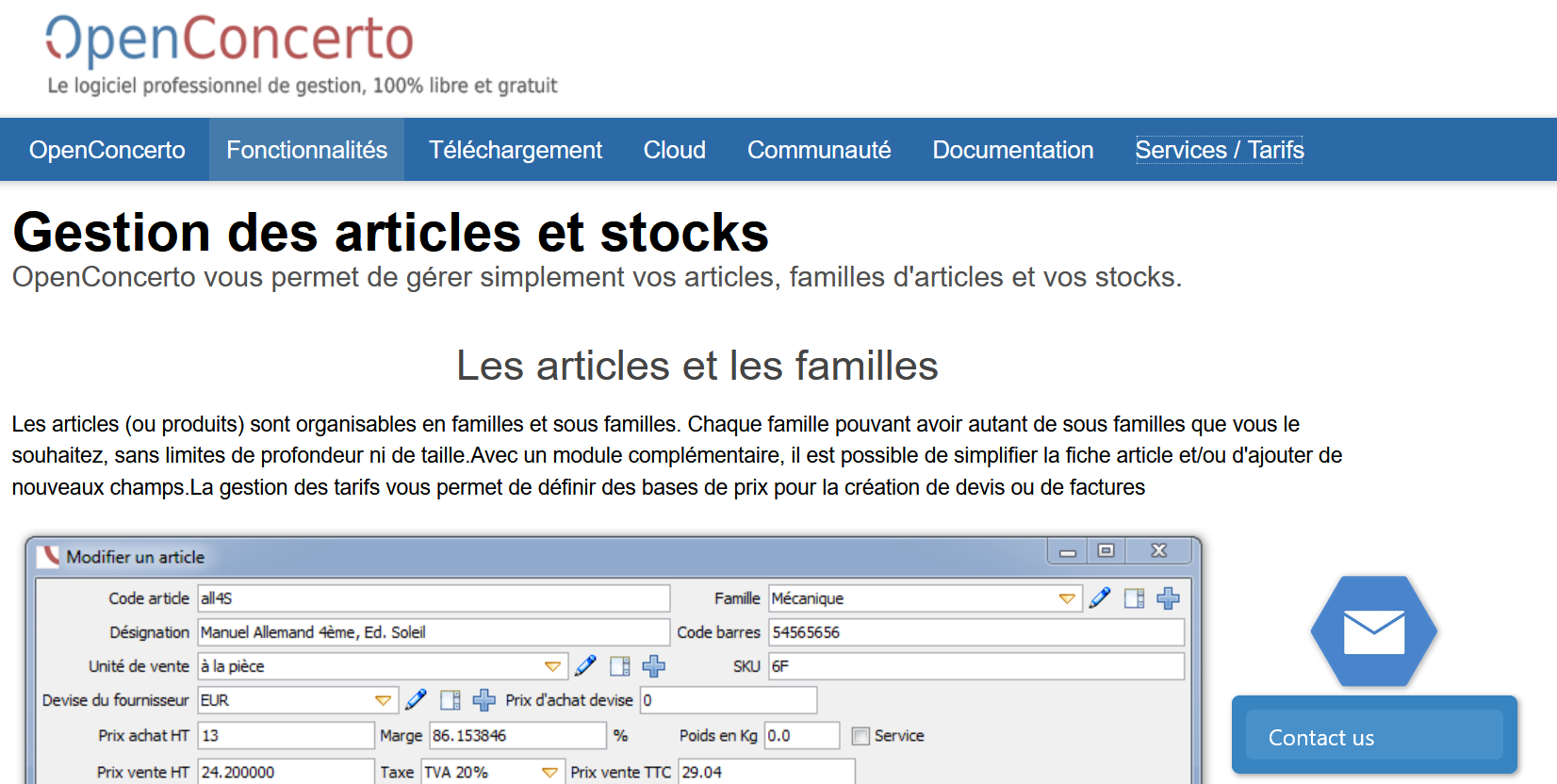Minimize the Modifier un article window
1557x784 pixels.
click(1068, 551)
